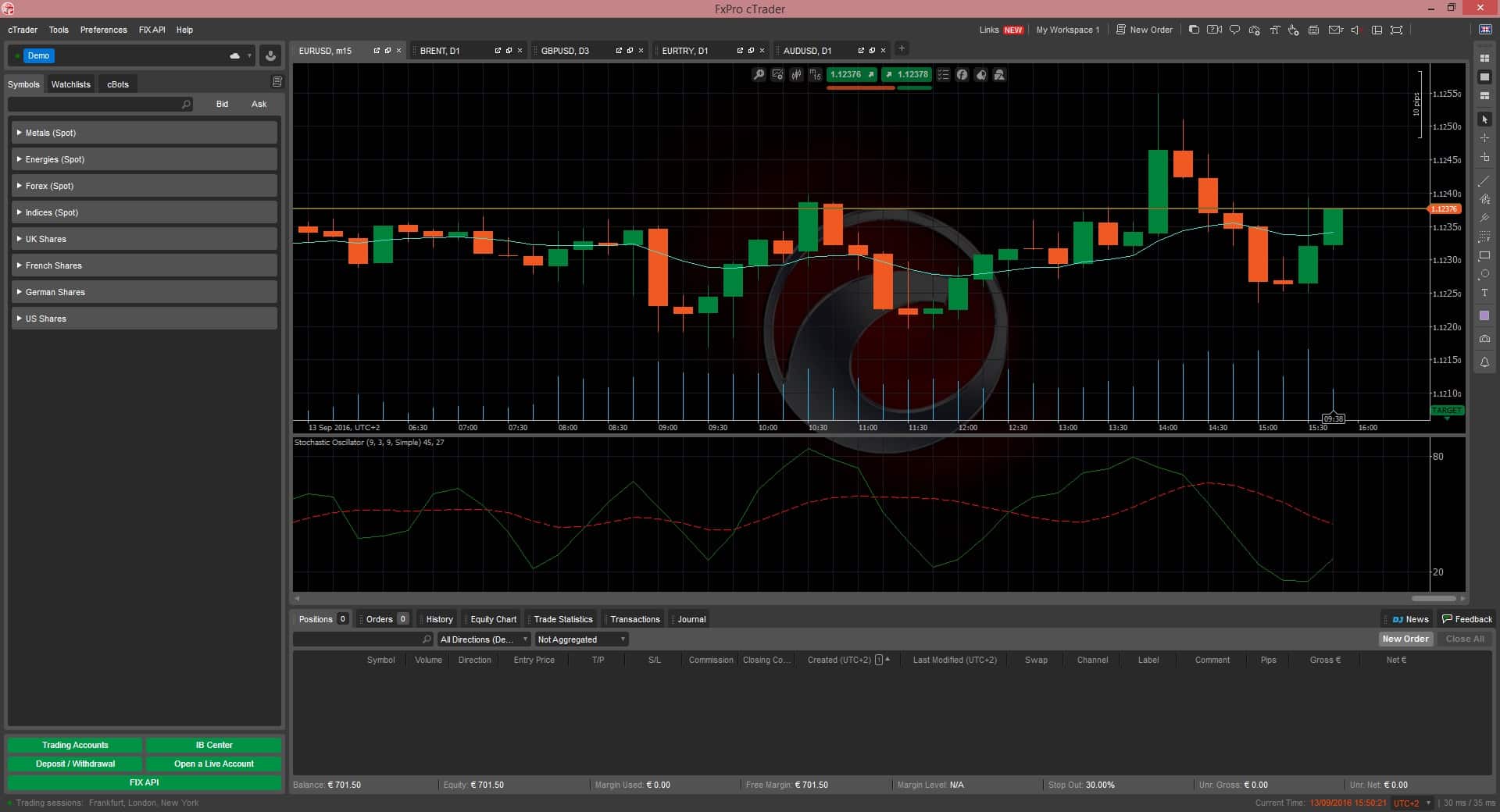1500x812 pixels.
Task: Open the GBPUSD, D3 chart tab
Action: click(565, 51)
